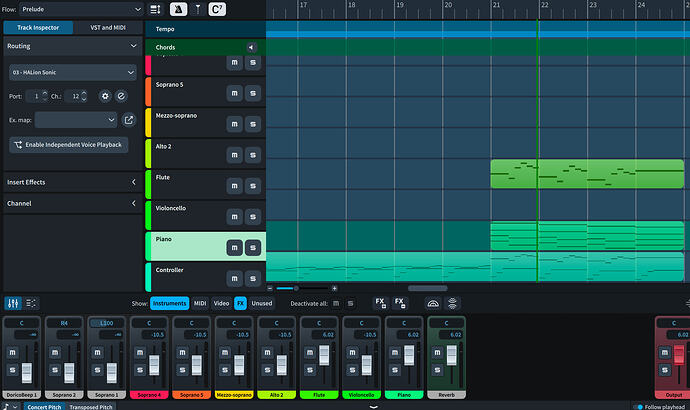The height and width of the screenshot is (410, 690).
Task: Open the dropdown arrow next to the note icon
Action: coord(15,406)
